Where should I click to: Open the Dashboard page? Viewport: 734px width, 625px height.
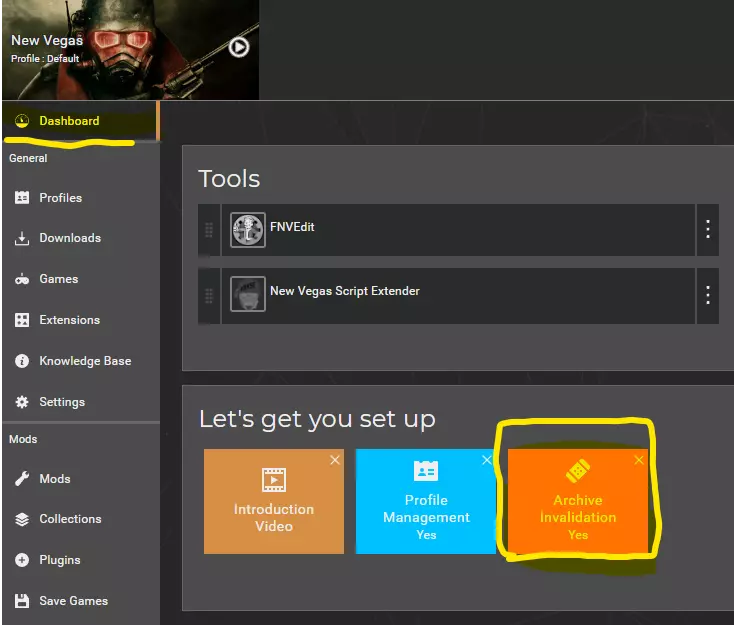pyautogui.click(x=81, y=121)
